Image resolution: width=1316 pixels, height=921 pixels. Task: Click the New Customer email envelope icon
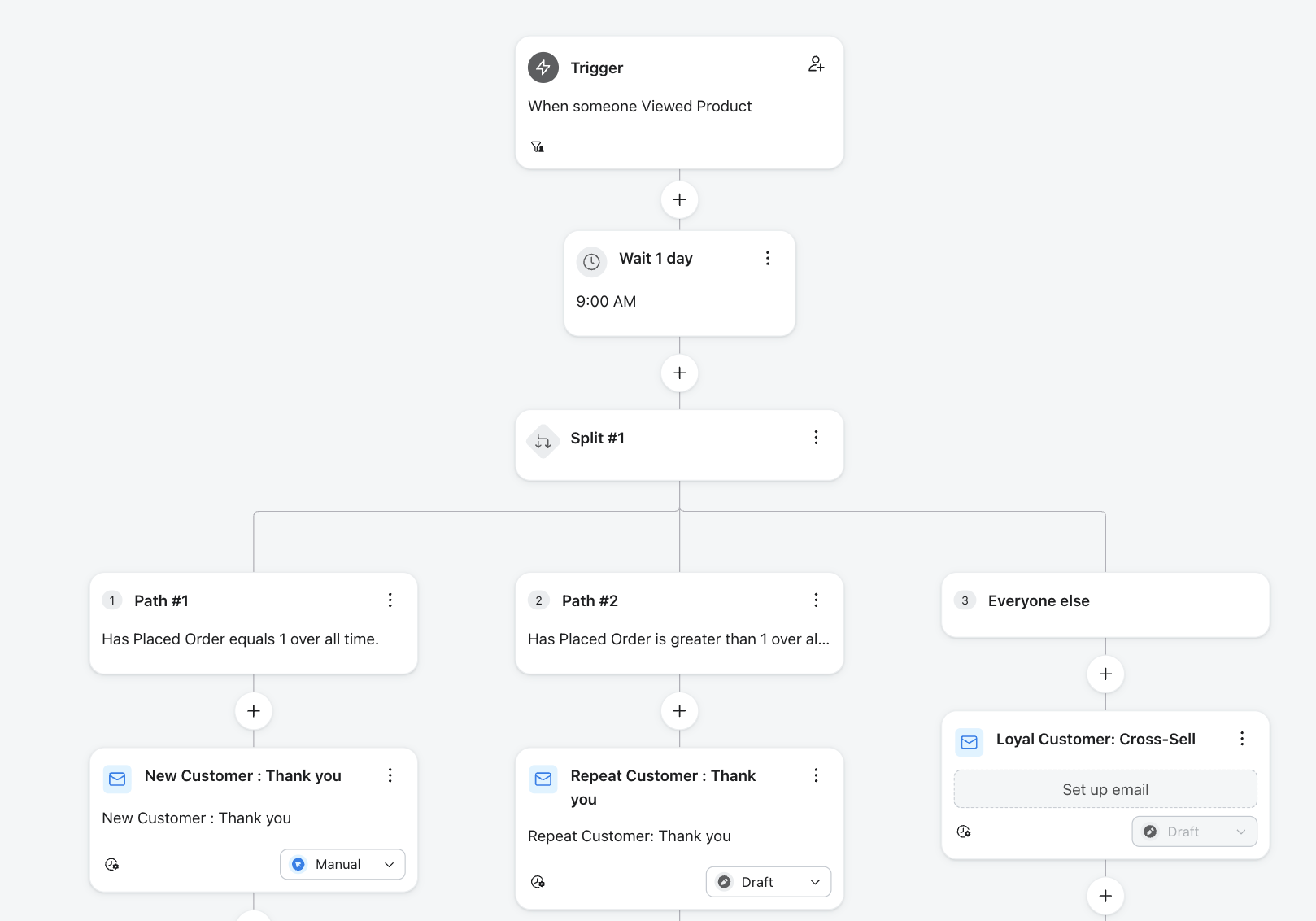click(x=117, y=779)
